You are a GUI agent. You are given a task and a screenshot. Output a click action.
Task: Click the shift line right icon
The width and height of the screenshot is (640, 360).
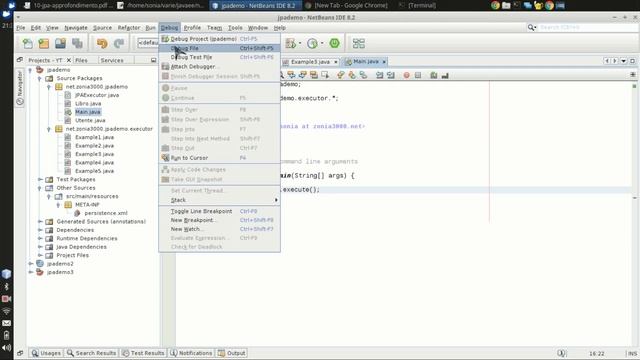(x=391, y=75)
